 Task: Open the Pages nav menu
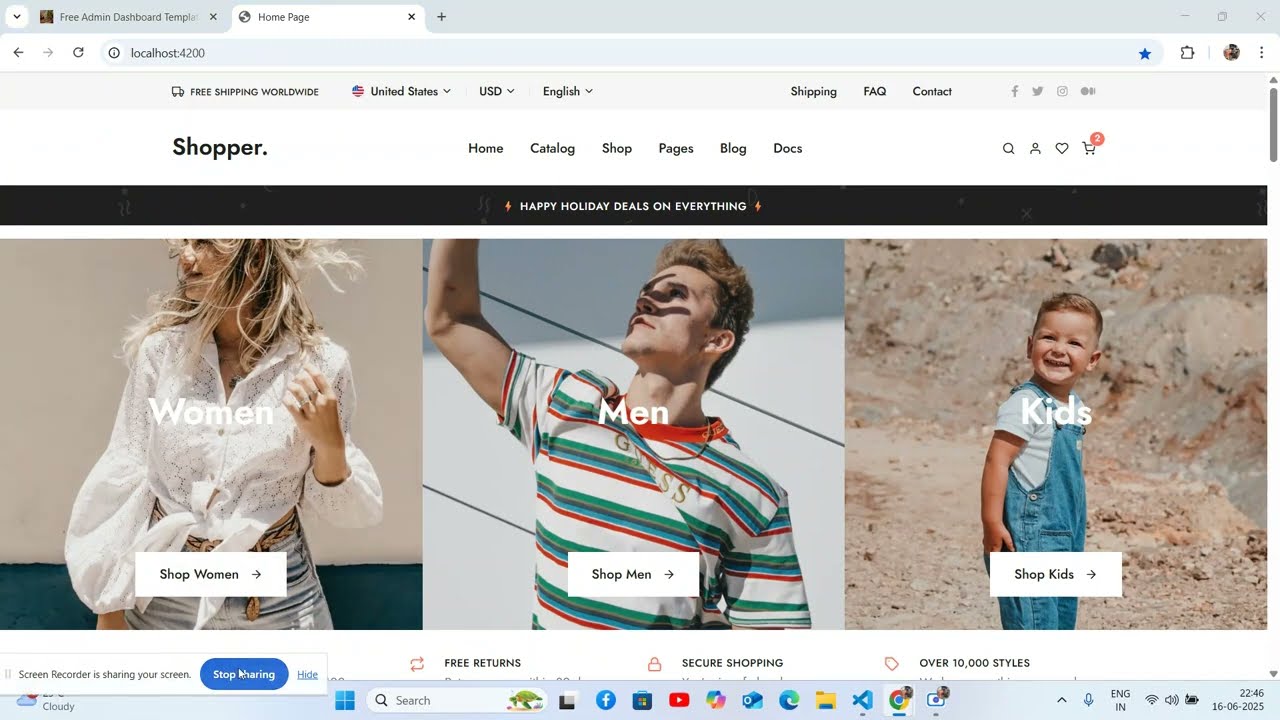pos(676,149)
